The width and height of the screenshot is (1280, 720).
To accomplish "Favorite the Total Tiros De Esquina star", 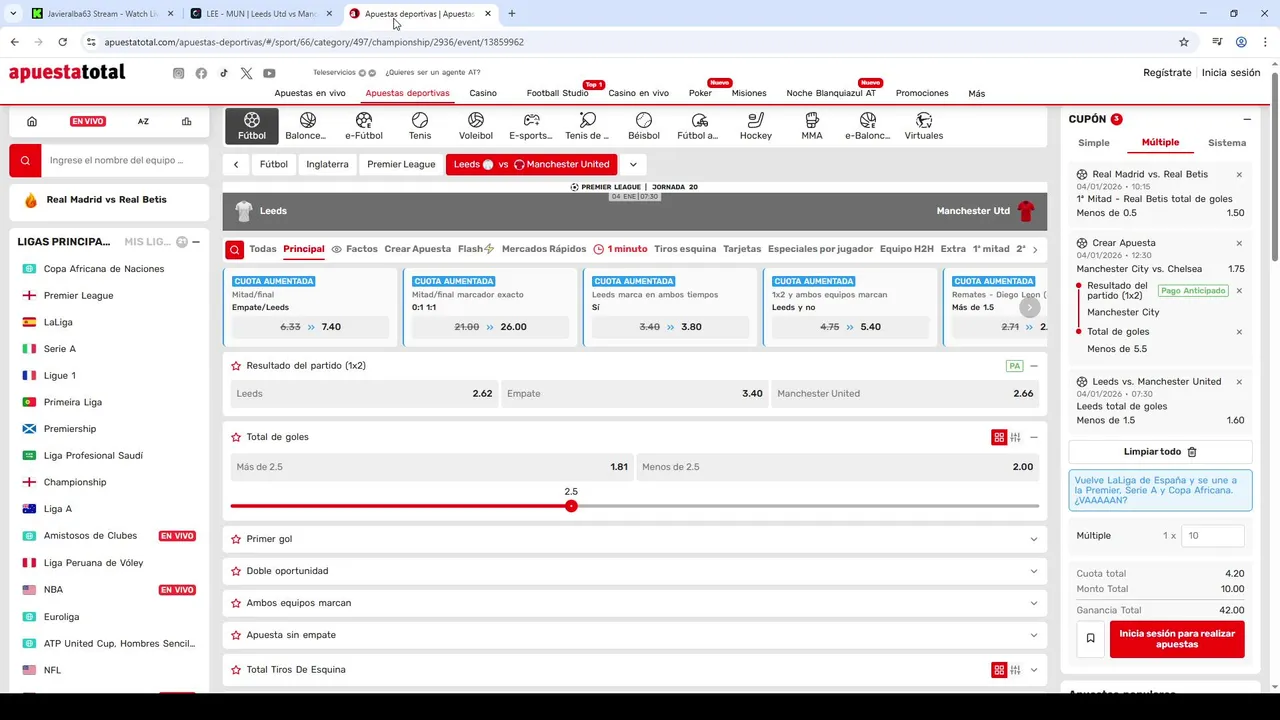I will click(x=236, y=670).
